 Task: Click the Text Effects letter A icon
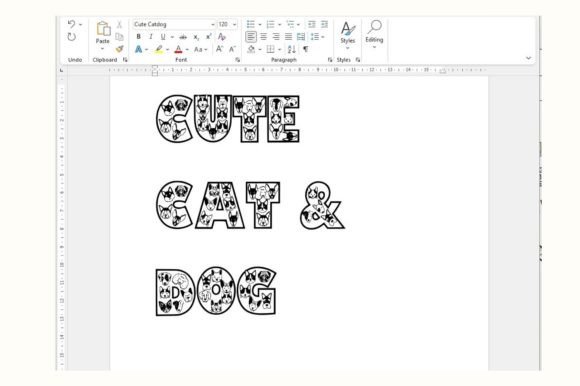pos(138,49)
